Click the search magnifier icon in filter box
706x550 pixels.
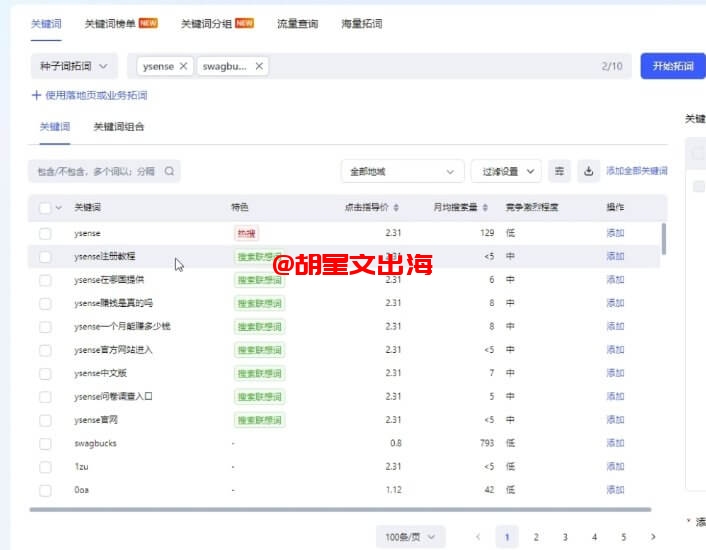click(169, 171)
